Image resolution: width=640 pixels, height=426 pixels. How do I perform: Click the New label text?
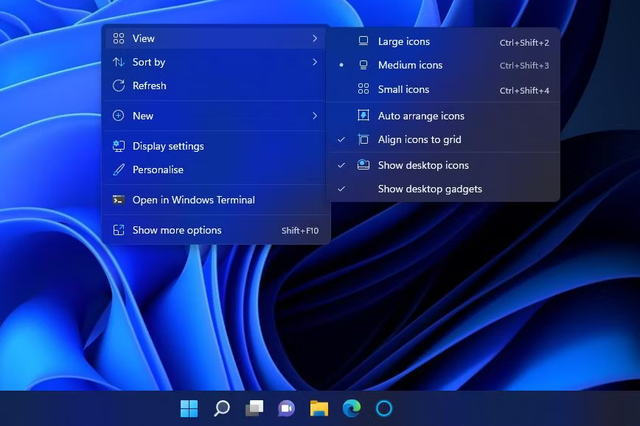click(143, 116)
